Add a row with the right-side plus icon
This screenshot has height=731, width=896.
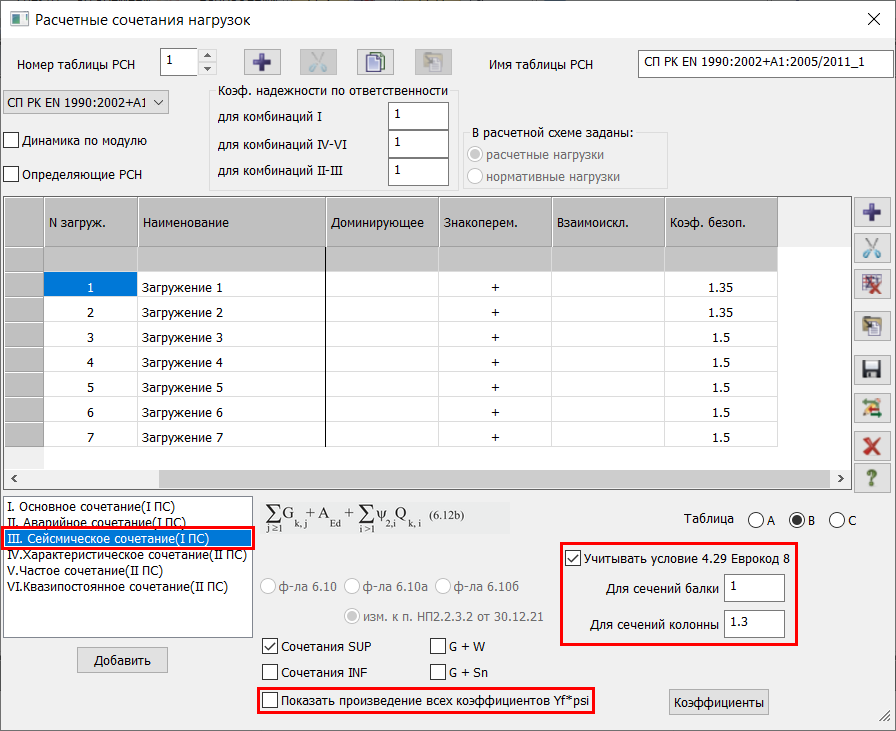tap(870, 213)
